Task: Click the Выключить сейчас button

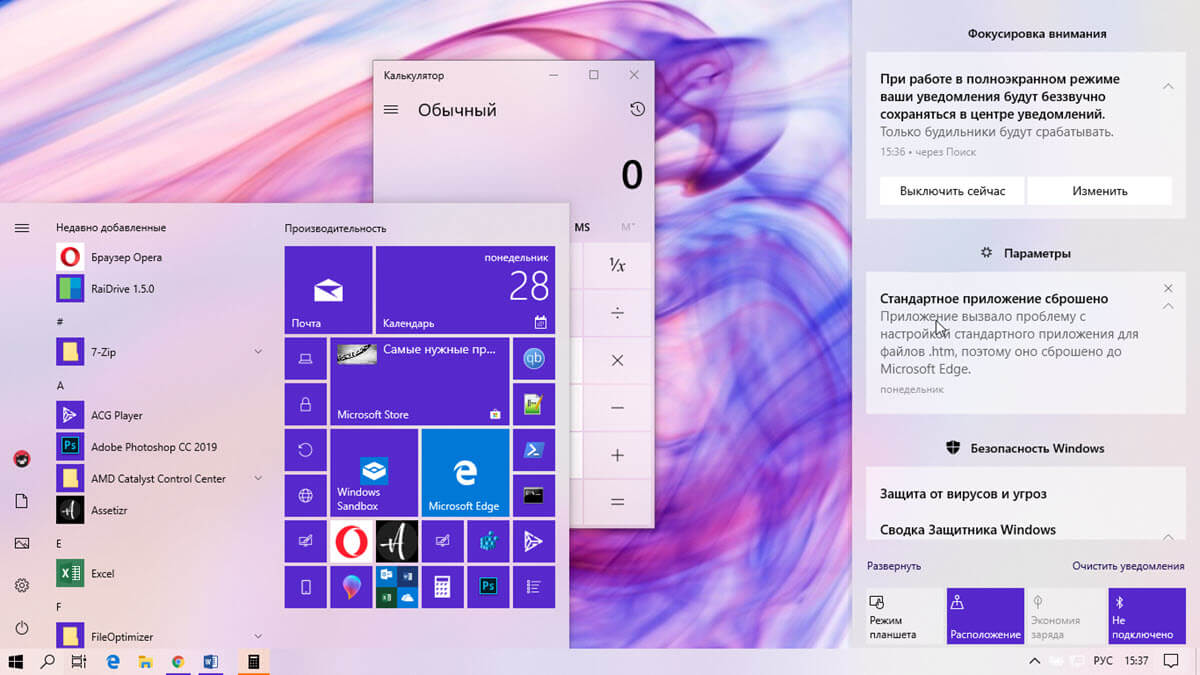Action: tap(952, 190)
